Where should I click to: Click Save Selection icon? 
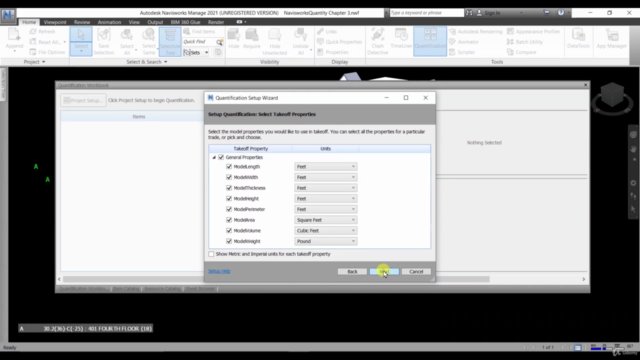(x=104, y=41)
